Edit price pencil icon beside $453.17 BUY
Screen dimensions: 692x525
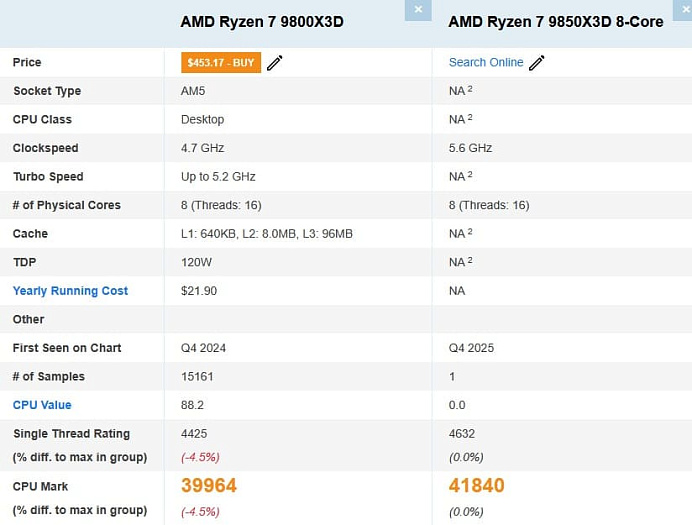[x=275, y=63]
